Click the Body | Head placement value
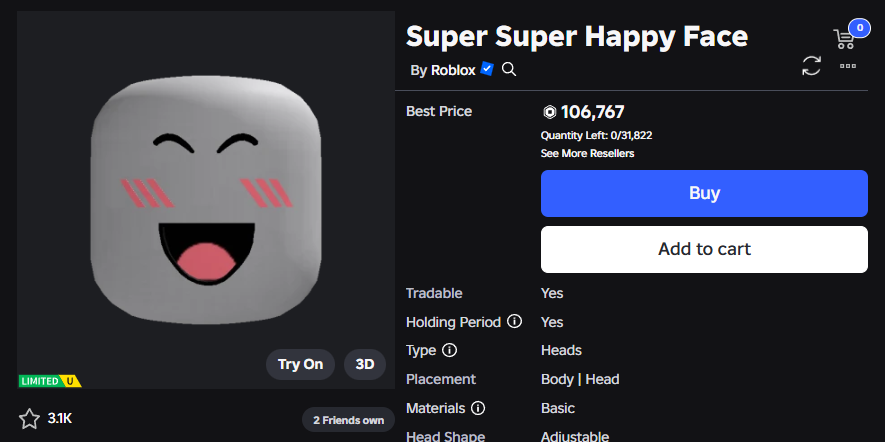Image resolution: width=885 pixels, height=442 pixels. pyautogui.click(x=580, y=379)
